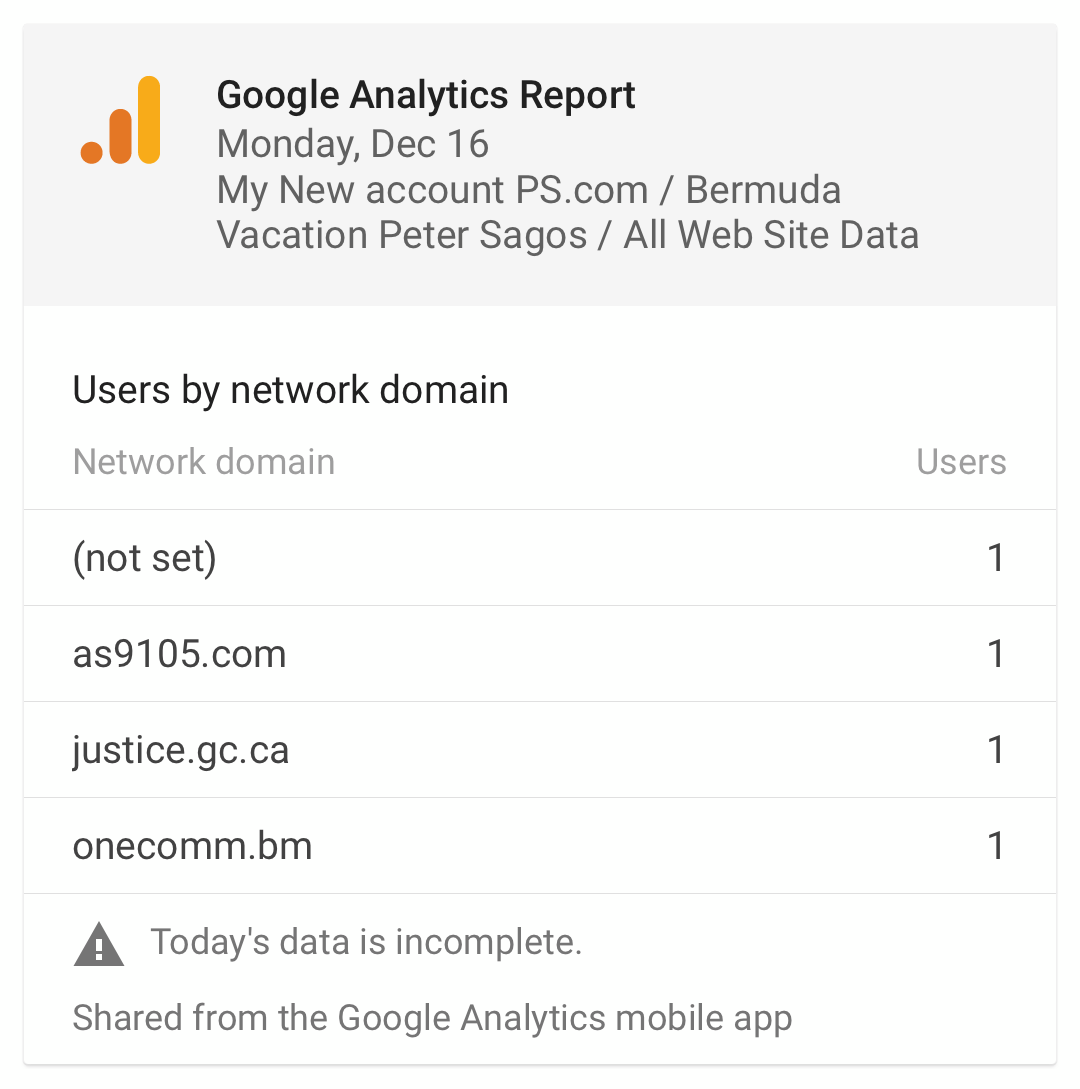Click the My New account PS.com line

click(x=433, y=190)
